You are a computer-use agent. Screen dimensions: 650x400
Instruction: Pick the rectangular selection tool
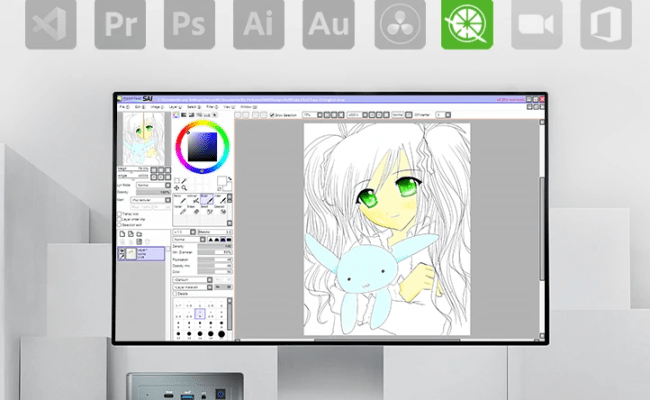tap(177, 181)
